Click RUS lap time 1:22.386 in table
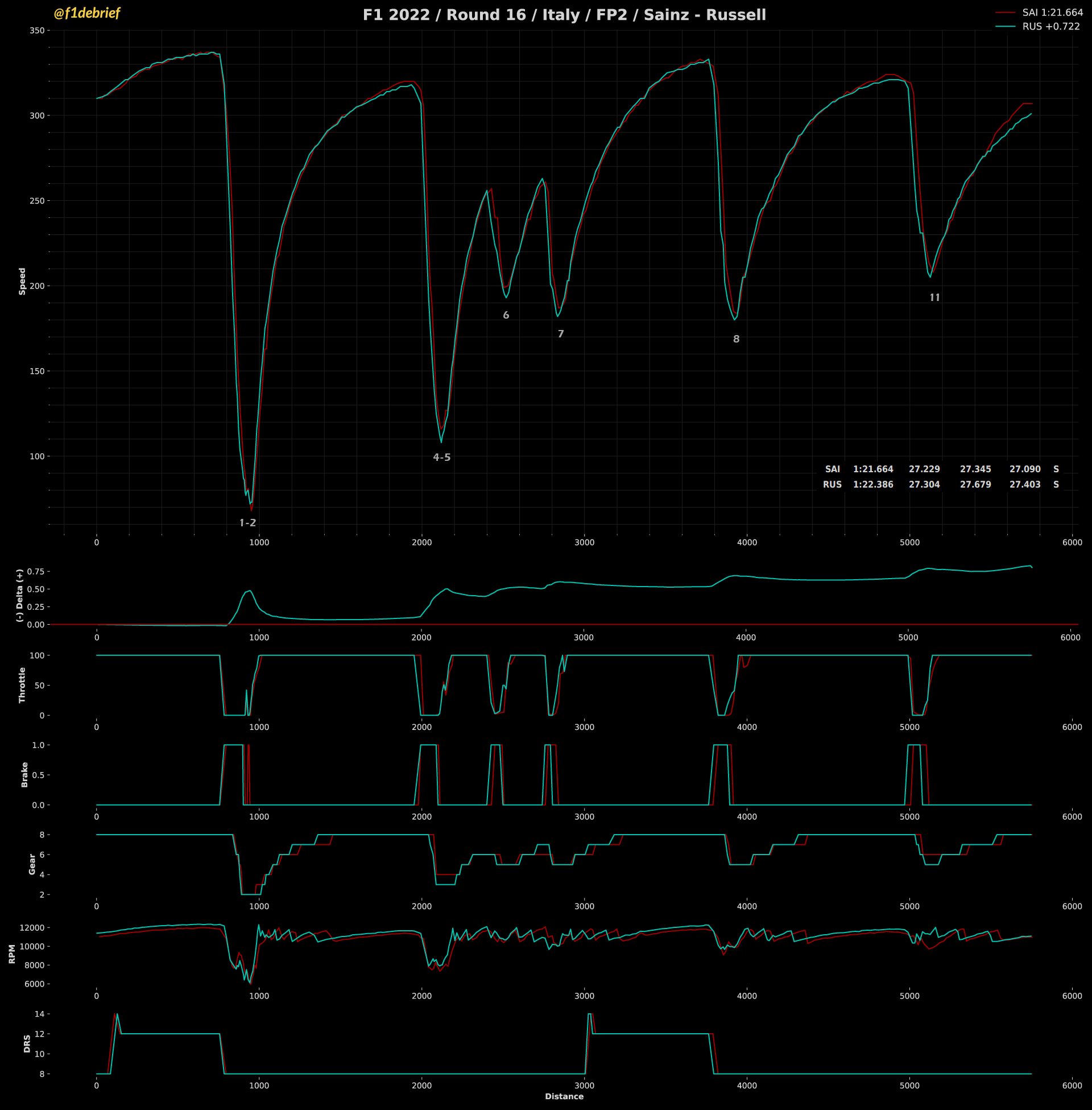 (873, 485)
